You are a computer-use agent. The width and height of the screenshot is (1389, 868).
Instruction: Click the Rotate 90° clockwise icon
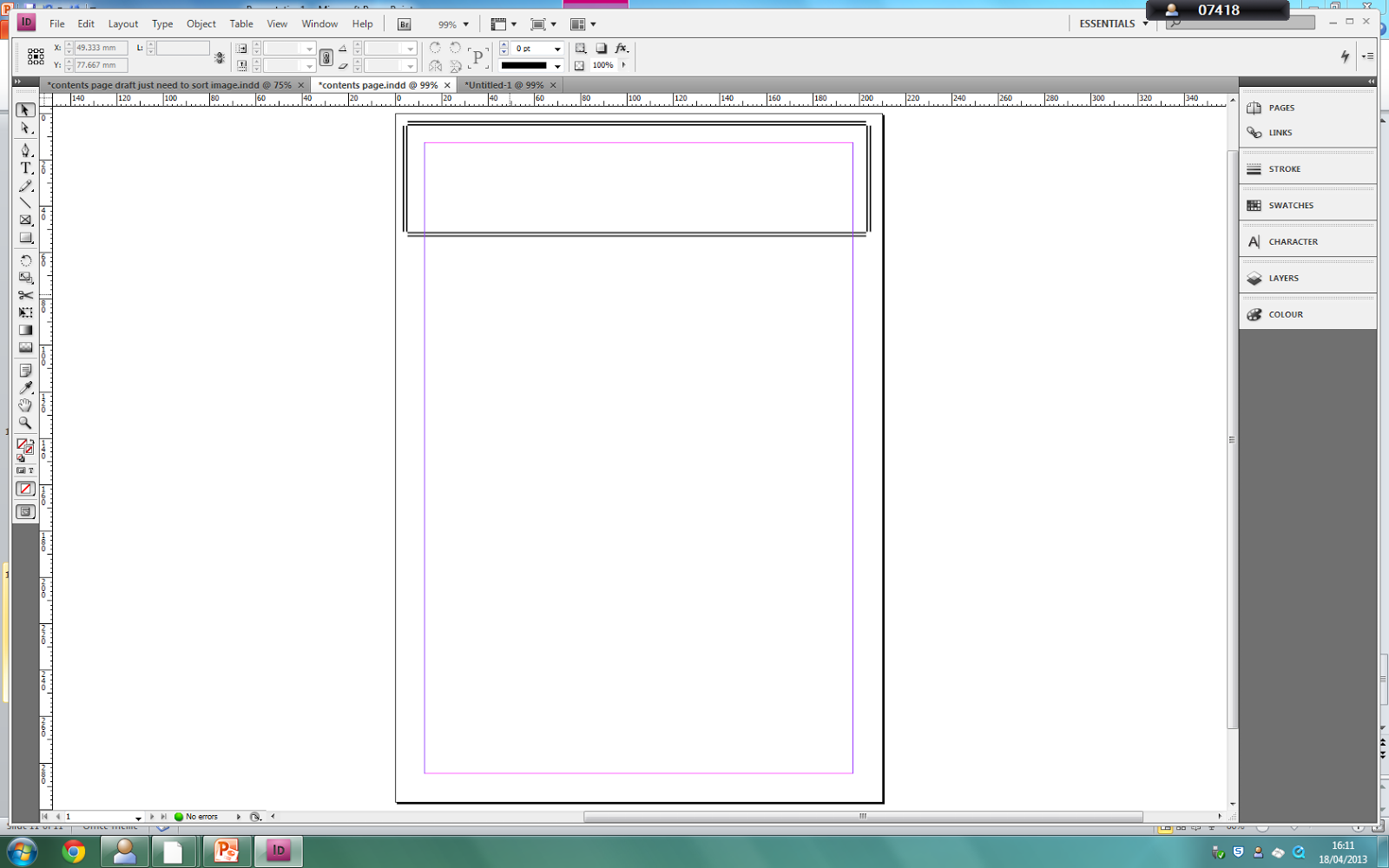(x=435, y=49)
